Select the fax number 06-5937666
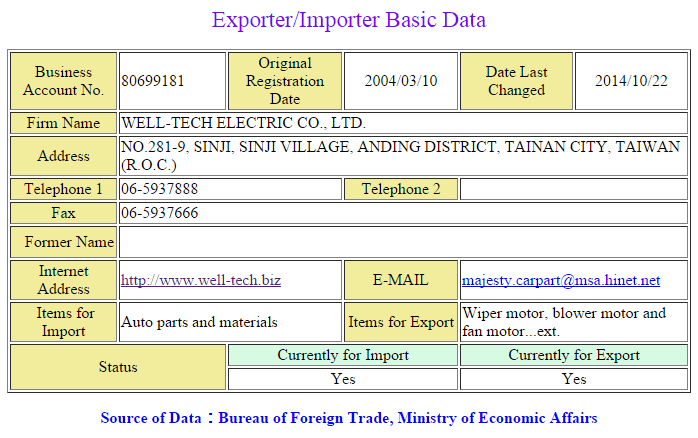The width and height of the screenshot is (698, 438). tap(159, 213)
